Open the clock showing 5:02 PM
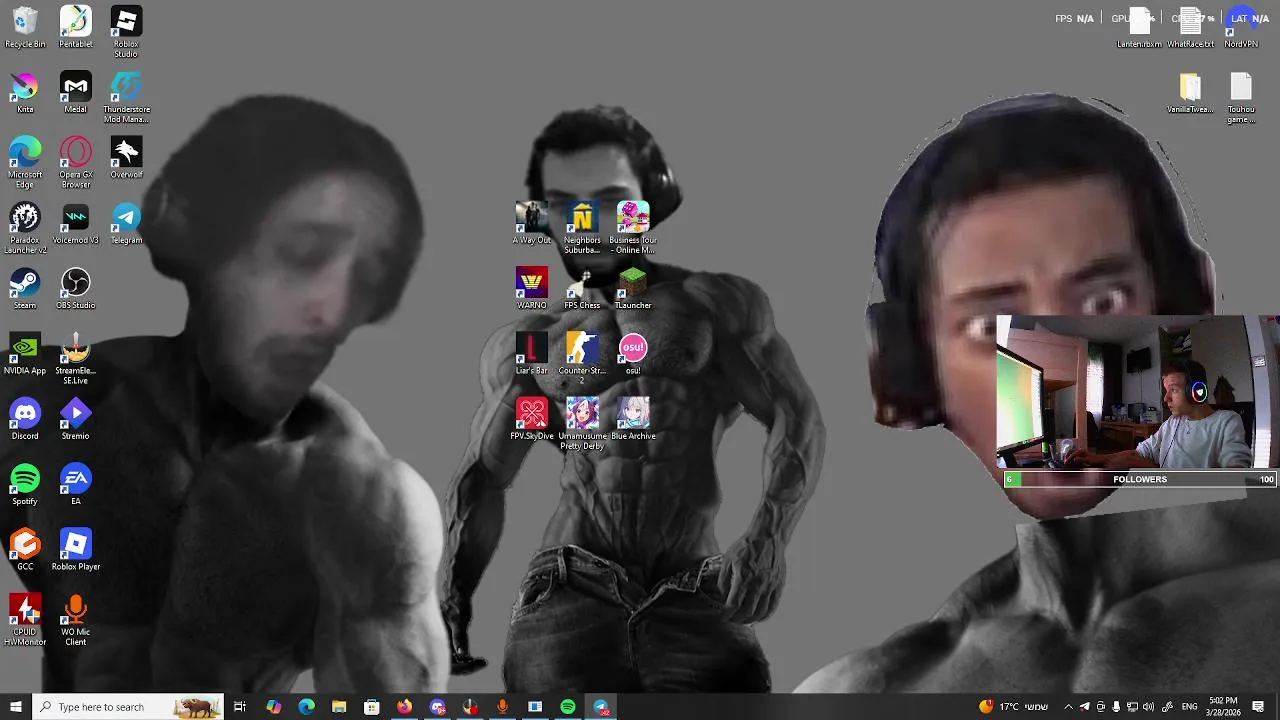This screenshot has width=1280, height=720. click(1223, 707)
